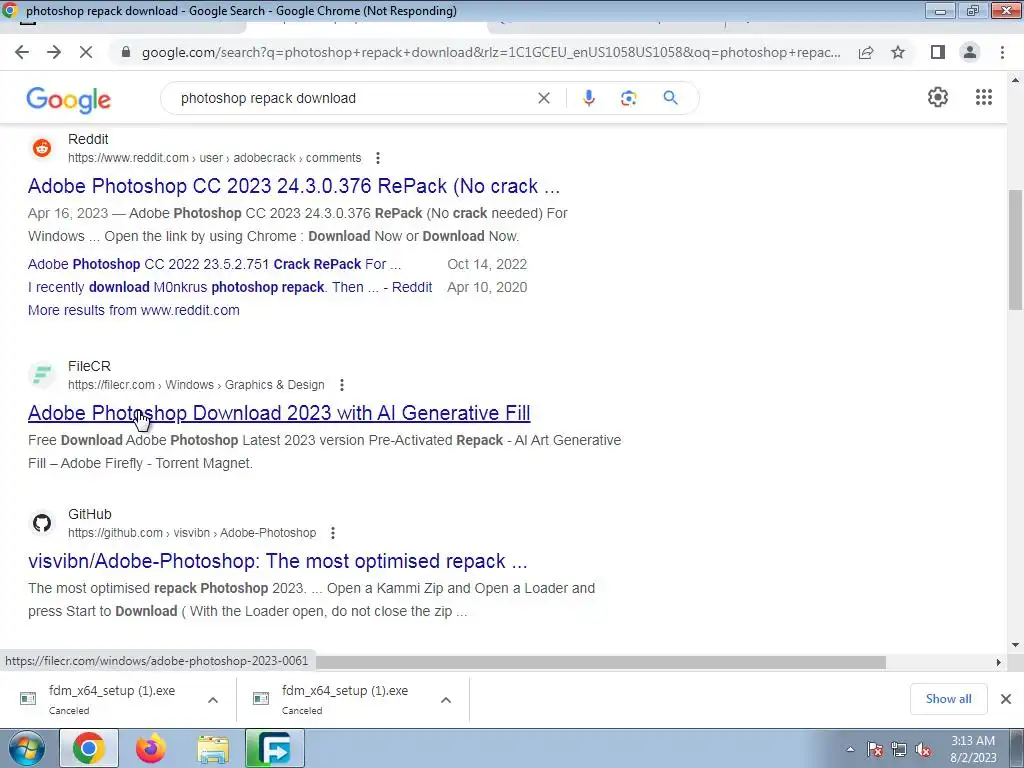
Task: Open more options for the FileCR result
Action: [x=342, y=385]
